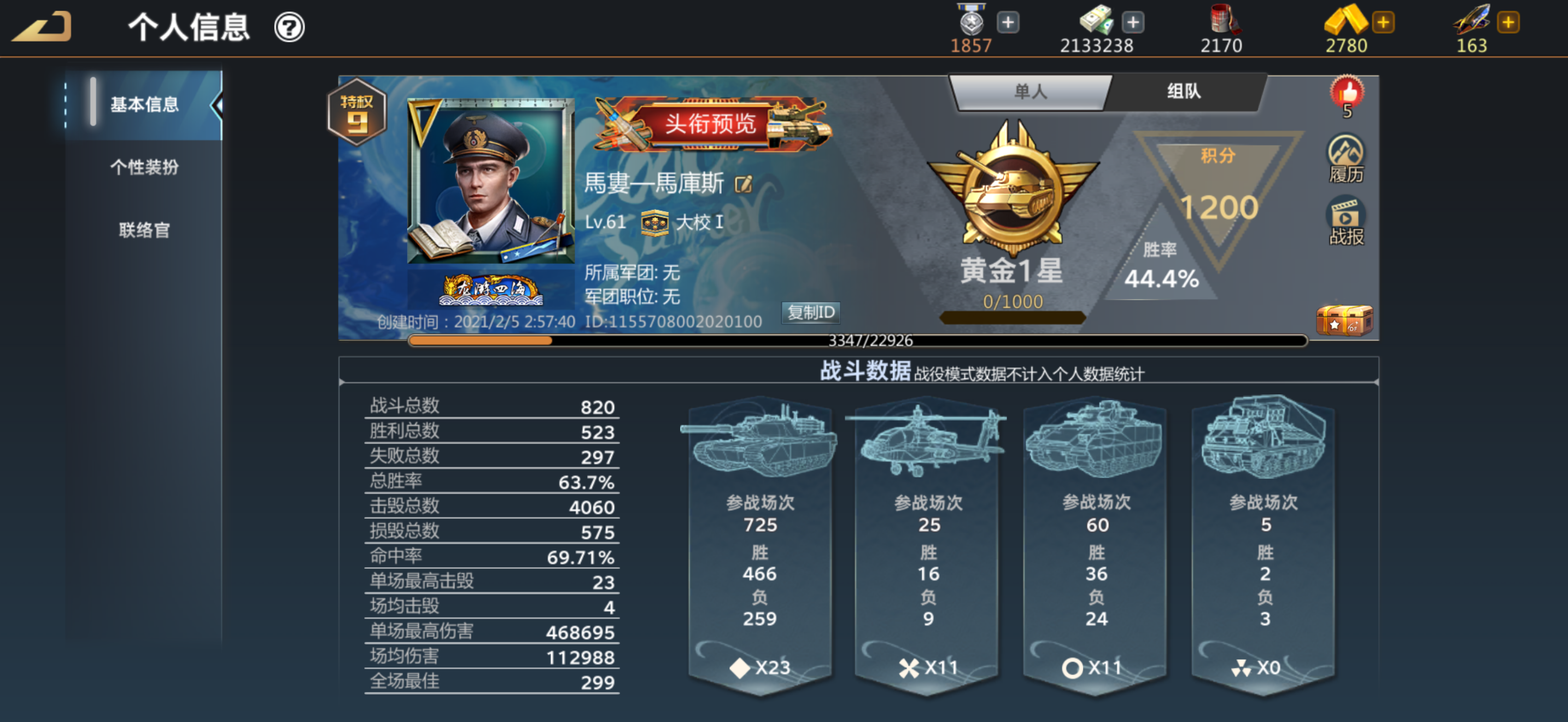Click the 复制ID button
Screen dimensions: 1568x722
[x=810, y=312]
